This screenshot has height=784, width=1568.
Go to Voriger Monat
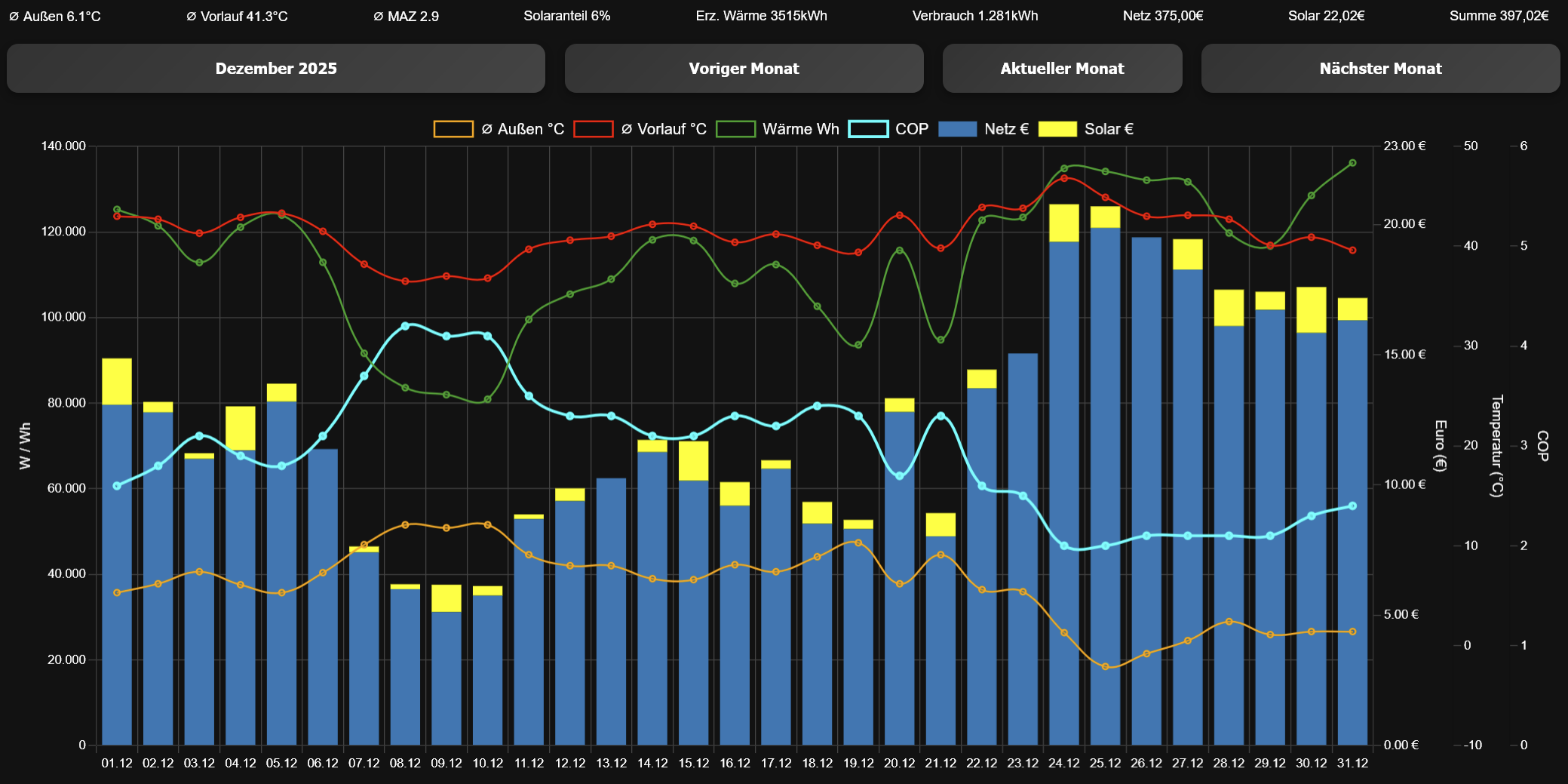(744, 69)
